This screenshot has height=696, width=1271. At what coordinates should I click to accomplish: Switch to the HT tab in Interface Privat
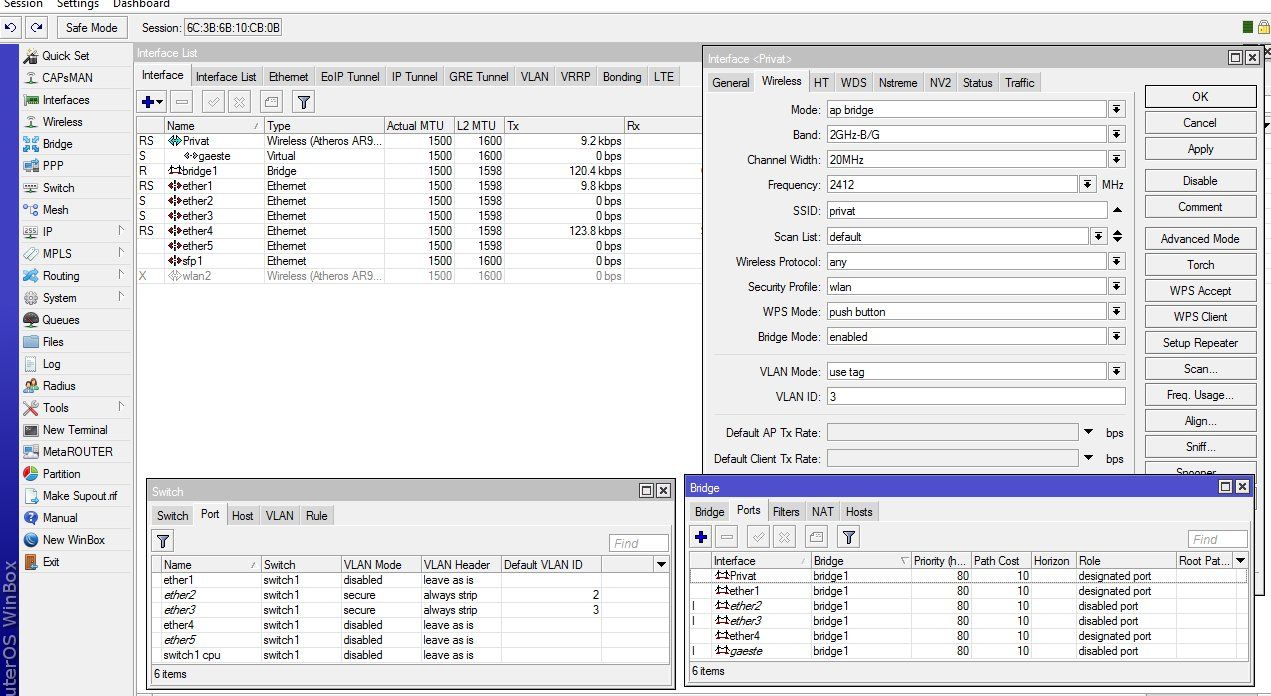[821, 83]
